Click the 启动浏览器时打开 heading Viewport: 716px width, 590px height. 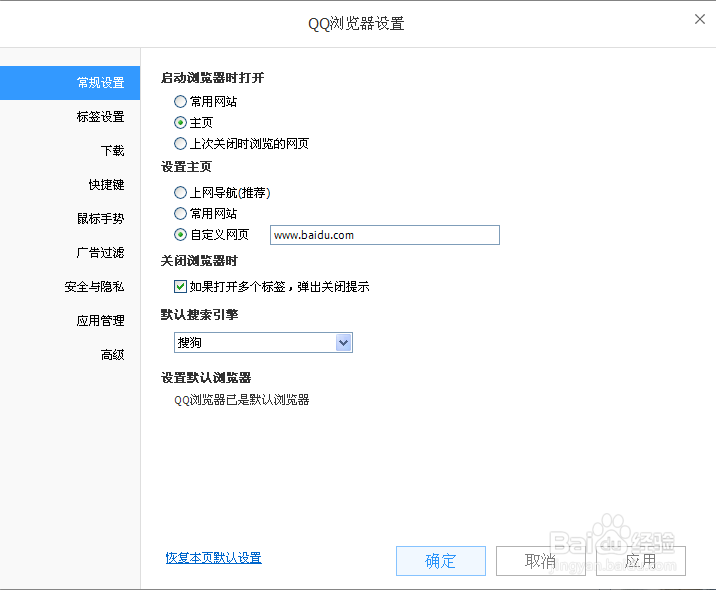tap(212, 78)
